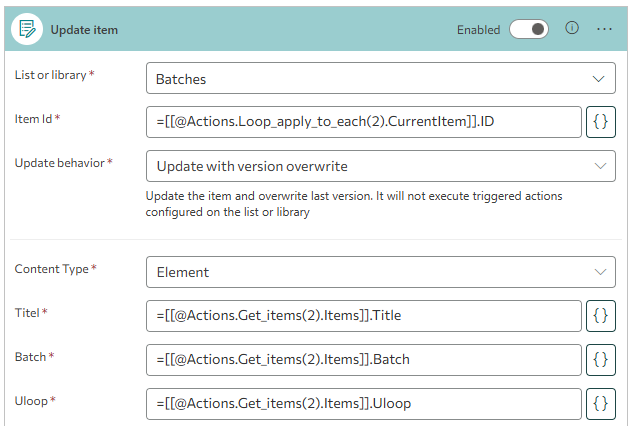Click the Update item title text

(84, 30)
